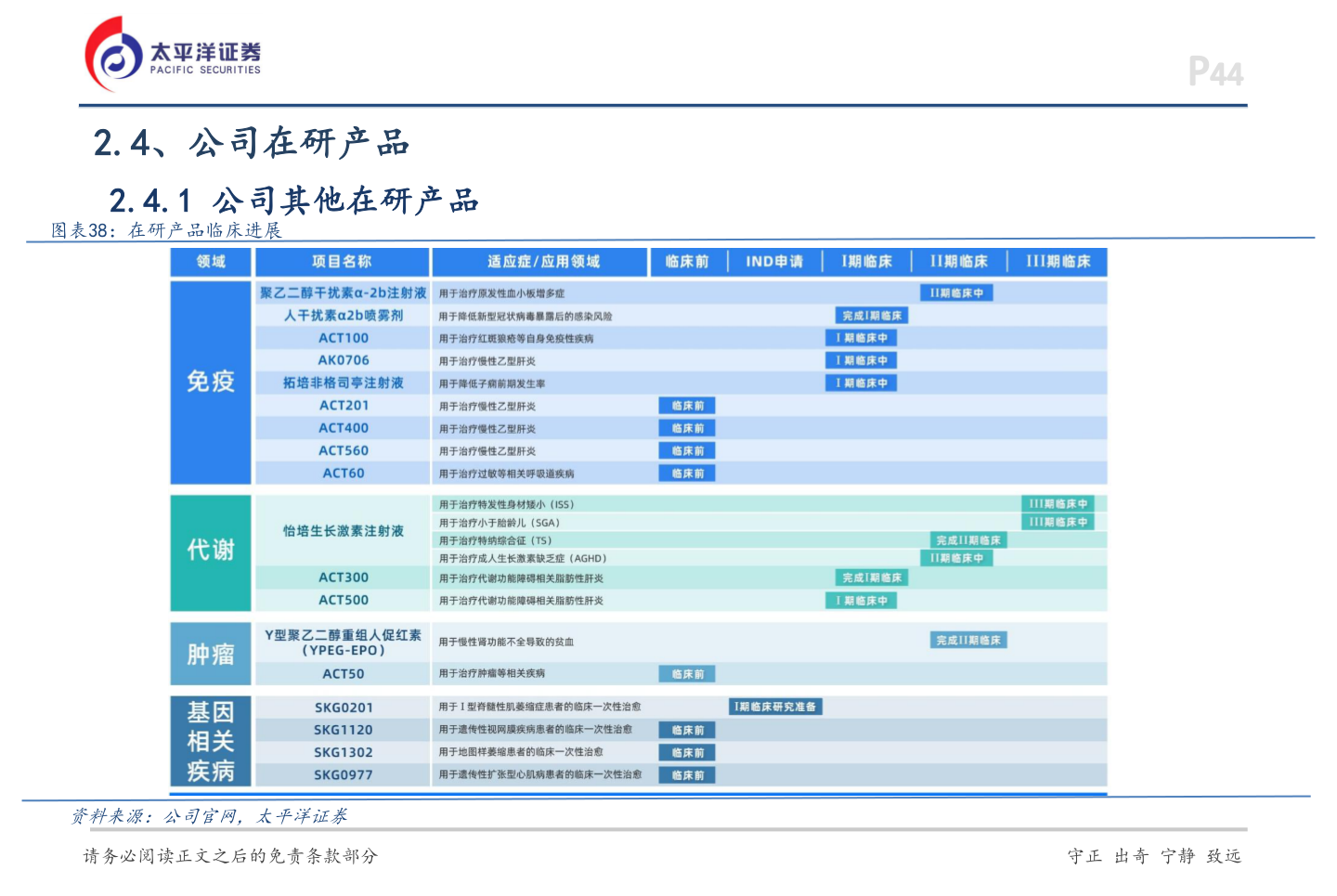Select the 肿瘤 category block
The image size is (1337, 896).
(209, 654)
